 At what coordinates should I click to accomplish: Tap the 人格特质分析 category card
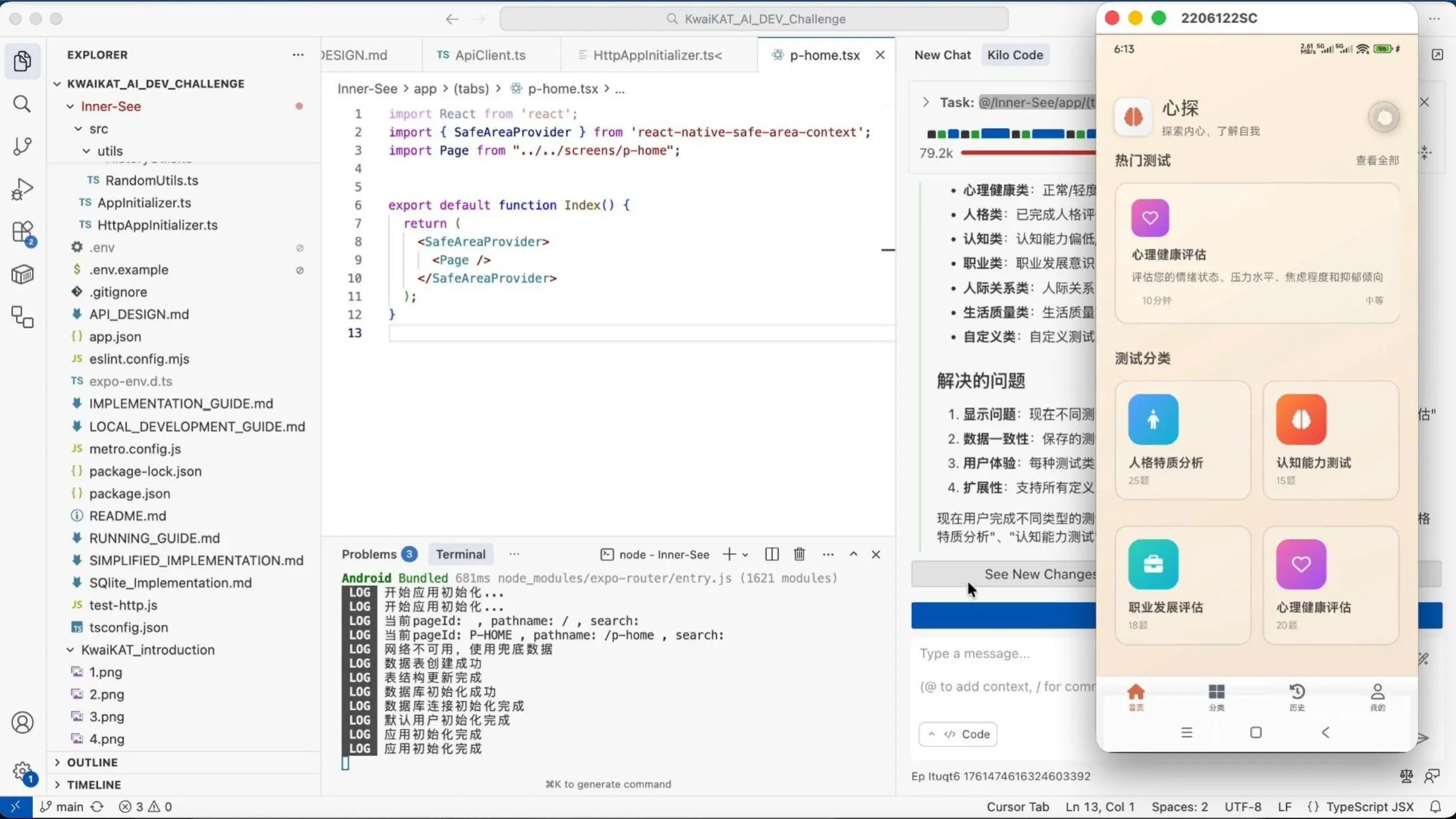coord(1183,440)
